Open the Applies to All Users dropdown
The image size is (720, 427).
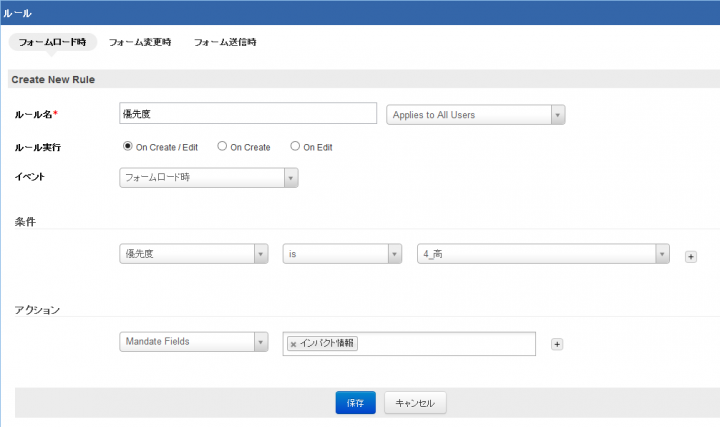point(476,115)
